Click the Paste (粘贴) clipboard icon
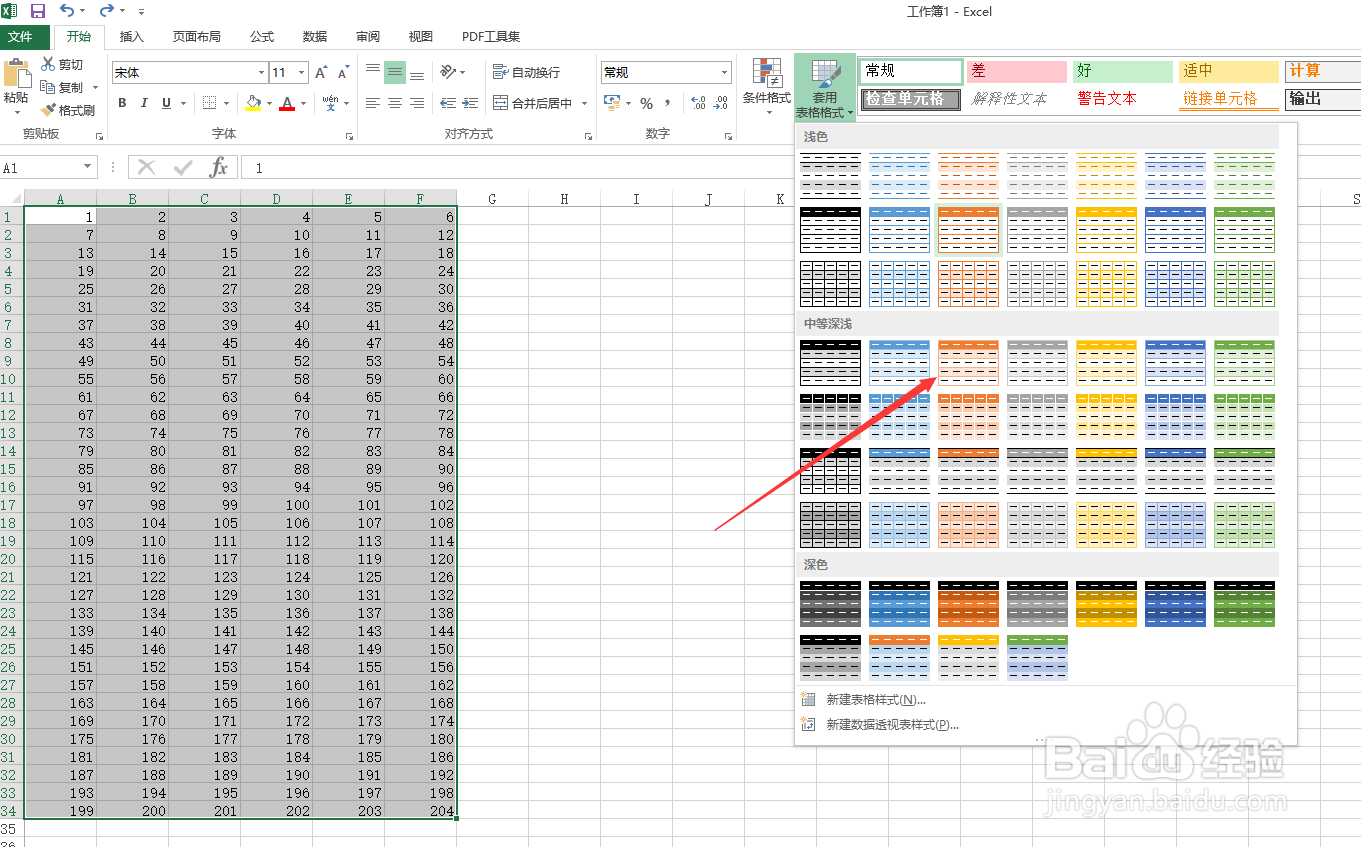 (x=16, y=74)
